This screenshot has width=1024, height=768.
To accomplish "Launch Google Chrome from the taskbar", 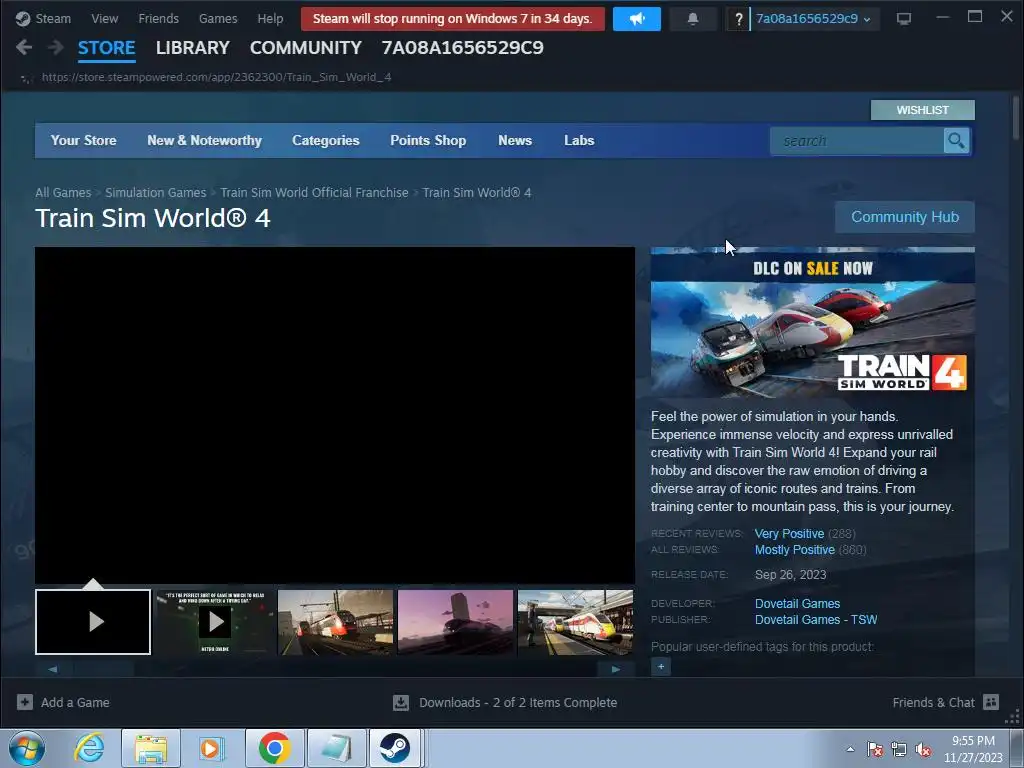I will (275, 748).
